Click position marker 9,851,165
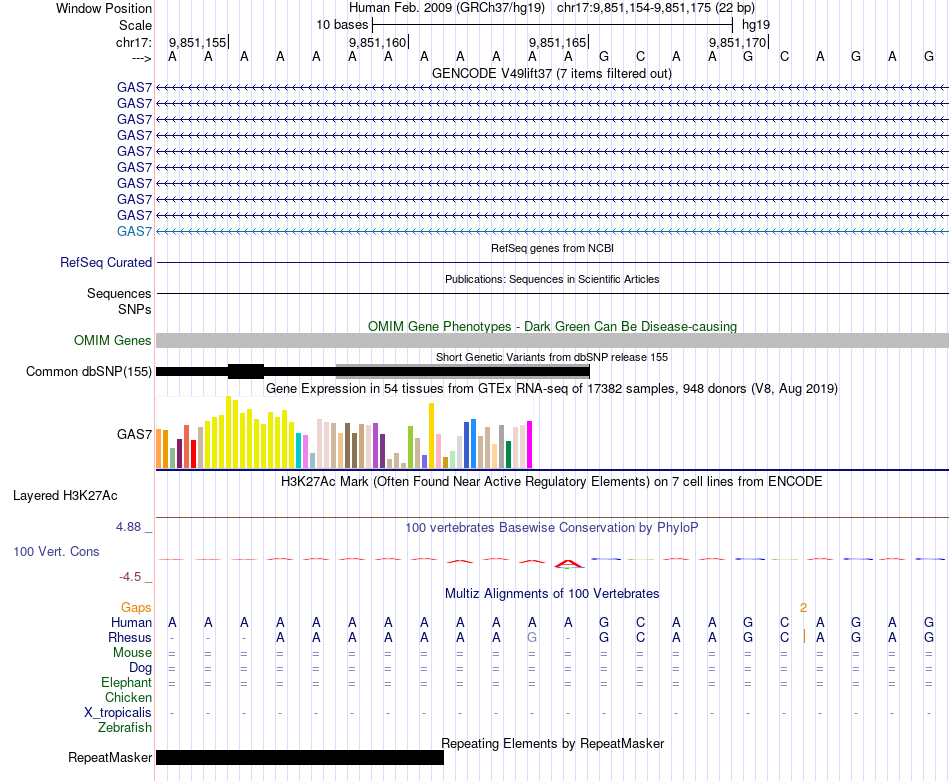This screenshot has width=950, height=781. 557,42
